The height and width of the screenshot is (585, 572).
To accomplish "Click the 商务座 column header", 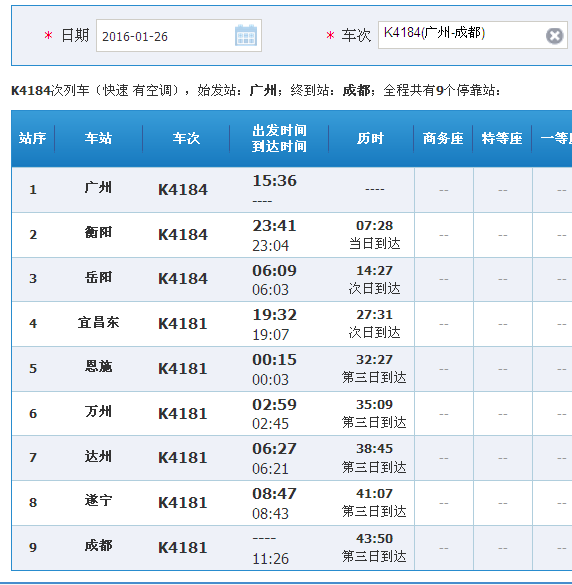I will (x=443, y=138).
